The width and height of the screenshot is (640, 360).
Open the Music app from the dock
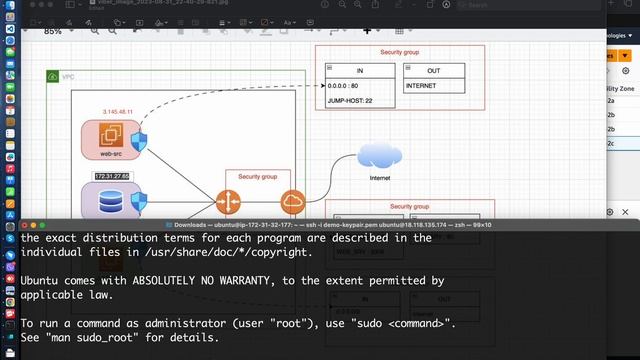point(10,169)
